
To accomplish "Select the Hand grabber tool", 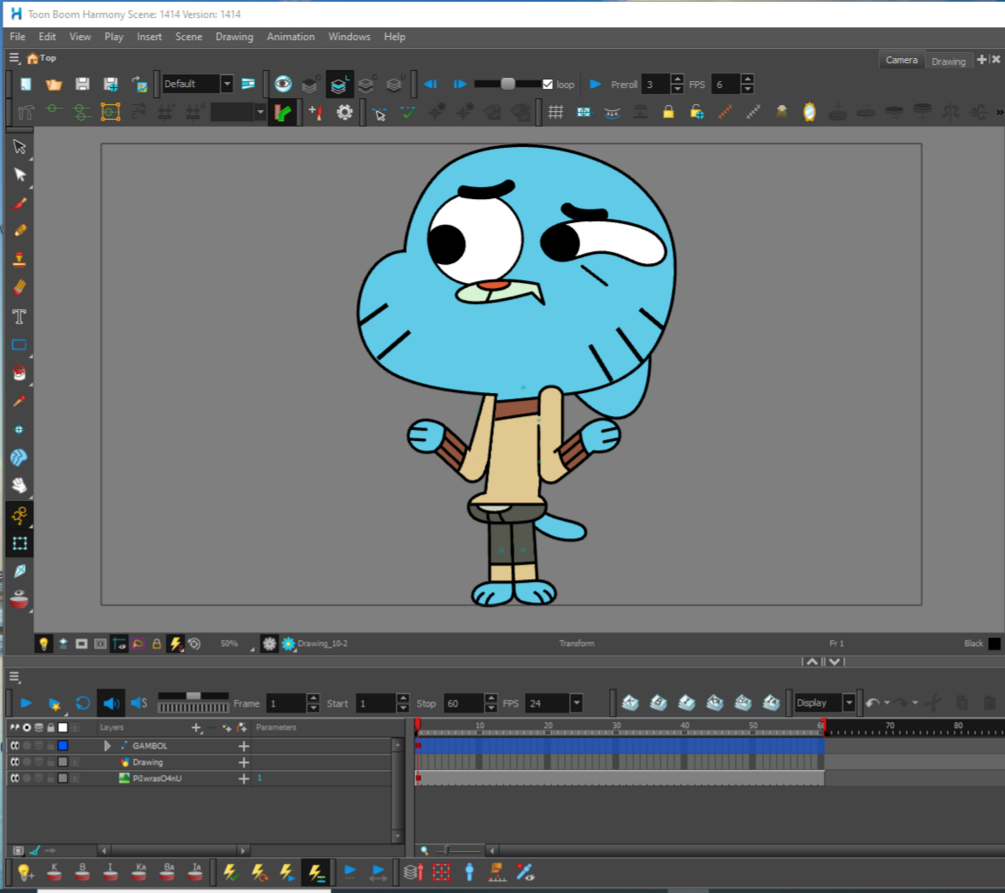I will point(19,485).
